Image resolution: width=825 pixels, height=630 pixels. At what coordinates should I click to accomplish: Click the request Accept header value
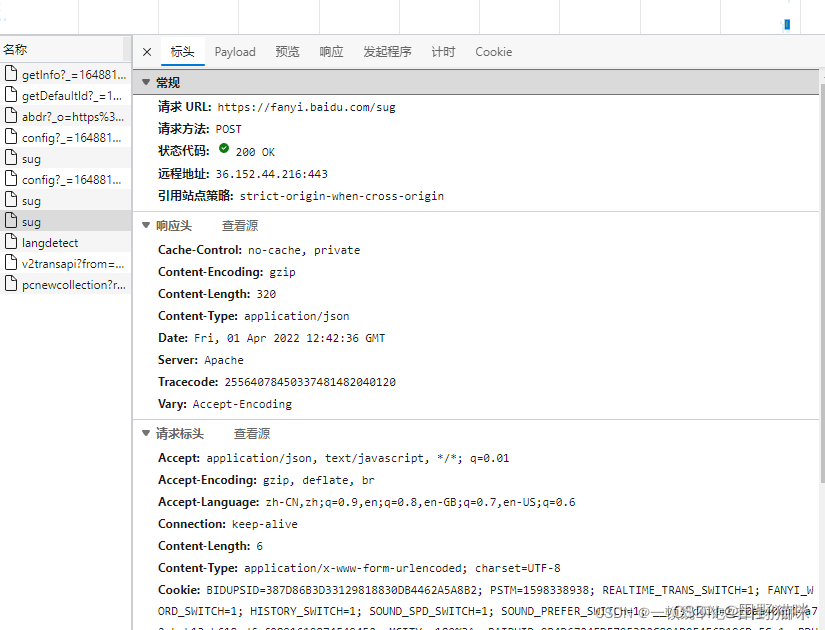tap(358, 458)
